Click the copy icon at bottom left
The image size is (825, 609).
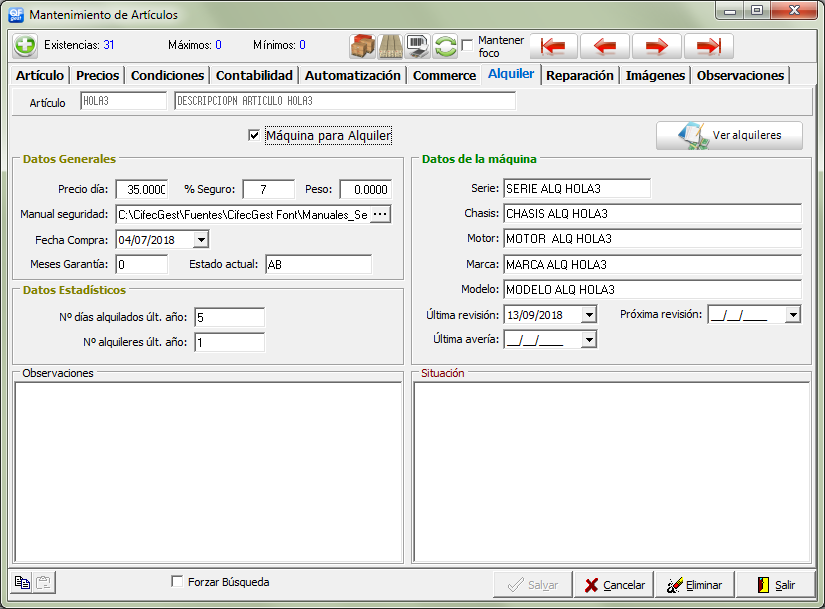pyautogui.click(x=22, y=583)
